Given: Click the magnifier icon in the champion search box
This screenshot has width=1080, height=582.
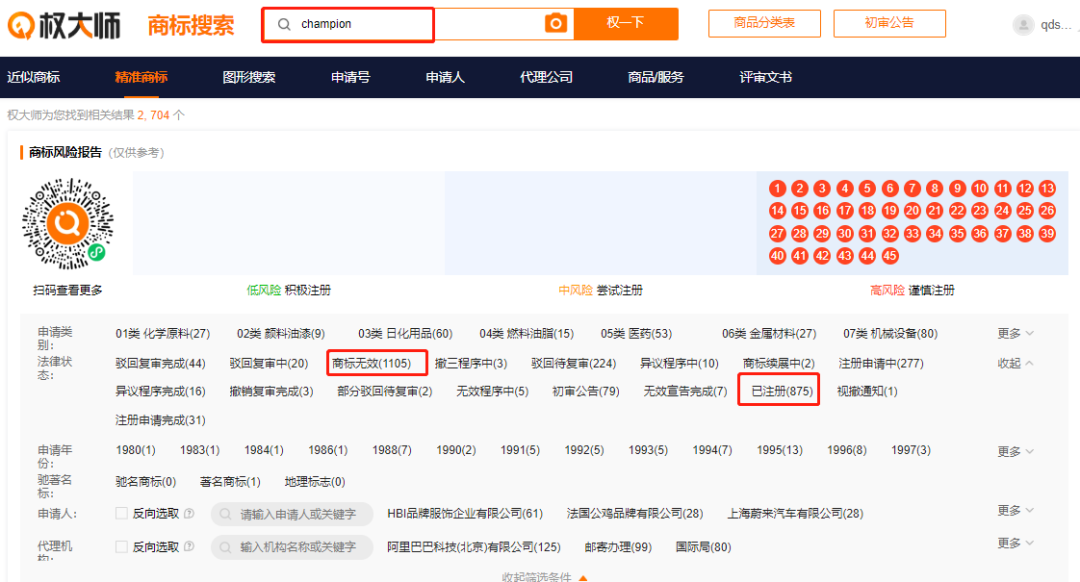Looking at the screenshot, I should pos(284,24).
